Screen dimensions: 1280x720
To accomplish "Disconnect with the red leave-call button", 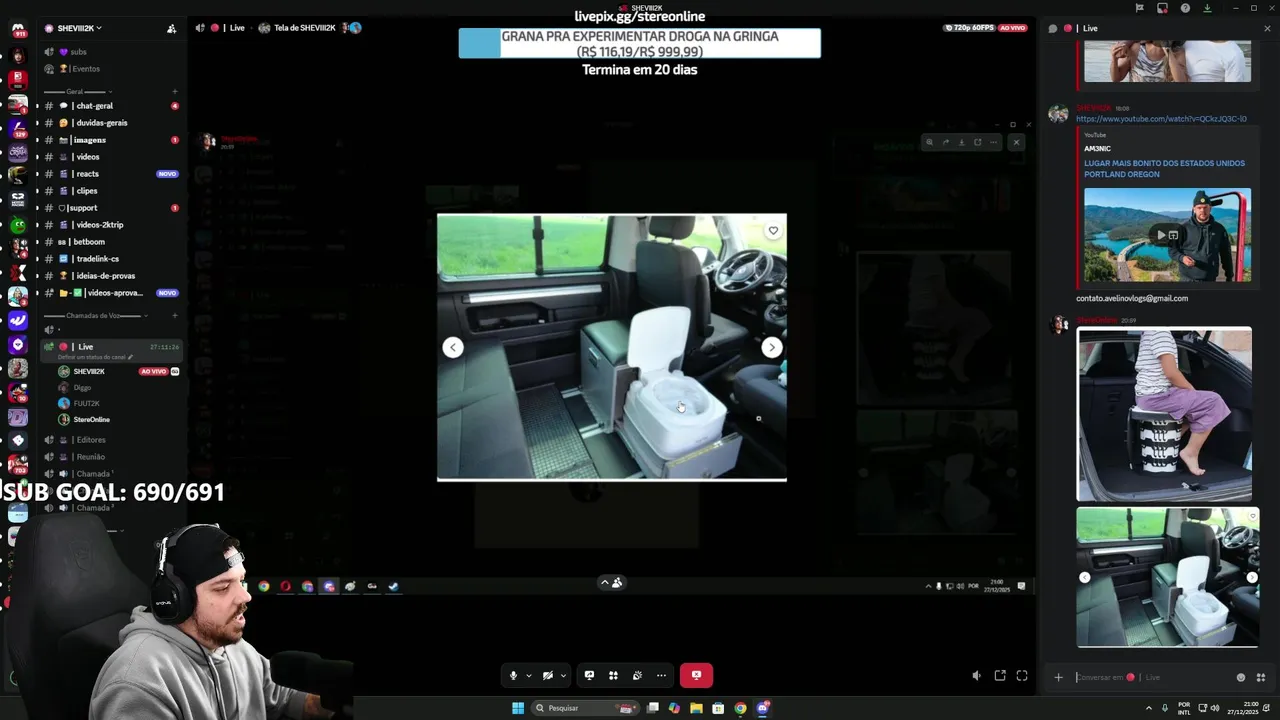I will tap(696, 675).
